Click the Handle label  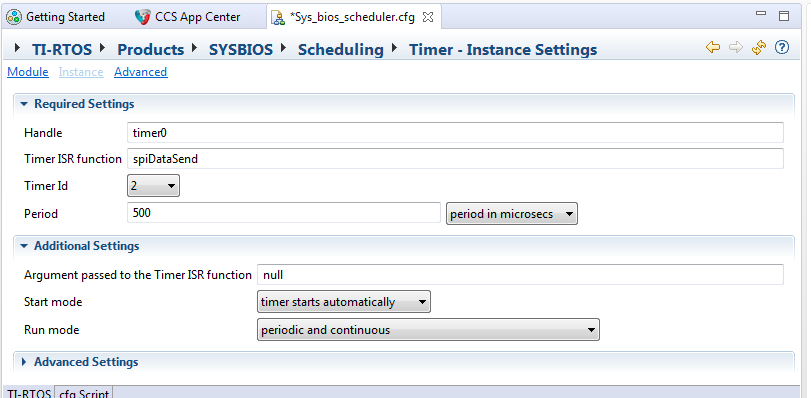(x=43, y=133)
